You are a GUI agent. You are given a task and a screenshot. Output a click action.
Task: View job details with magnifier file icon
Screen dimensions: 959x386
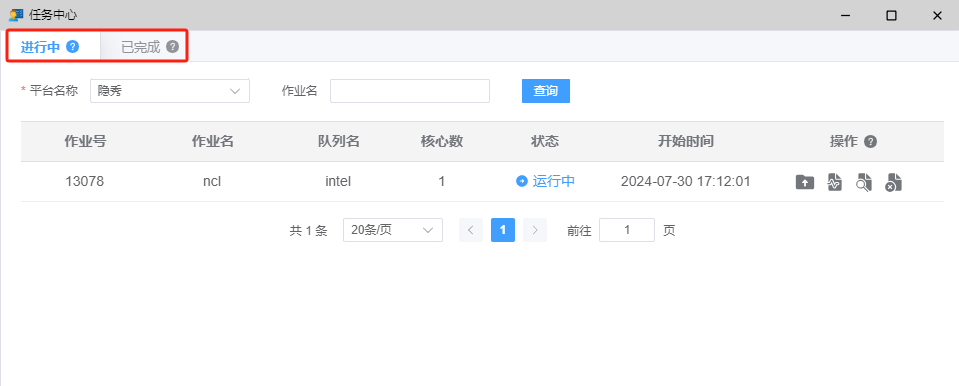[x=864, y=182]
